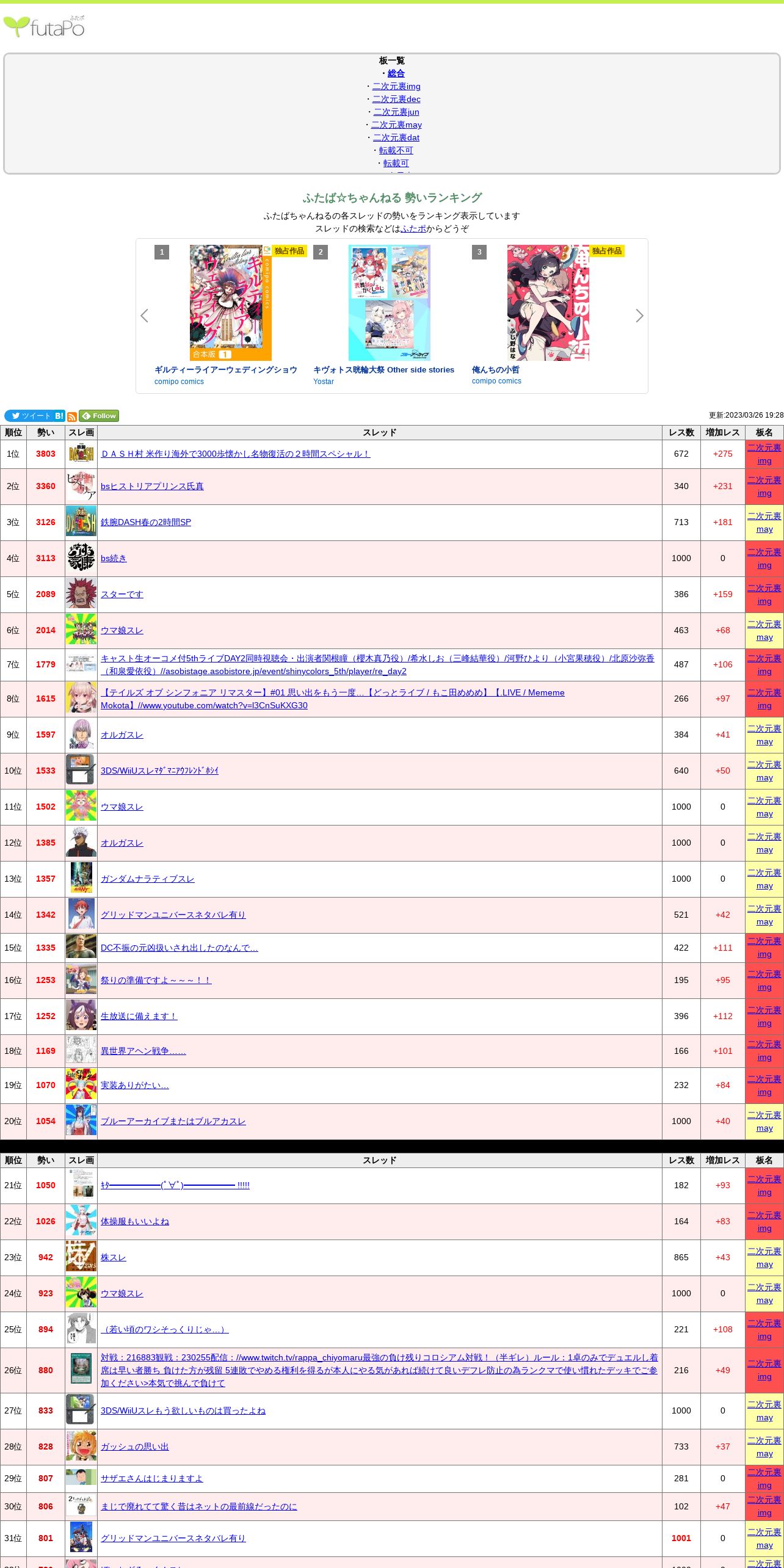Click thumbnail of 生放送に備えます！ thread
Screen dimensions: 784x1568
click(x=81, y=1016)
